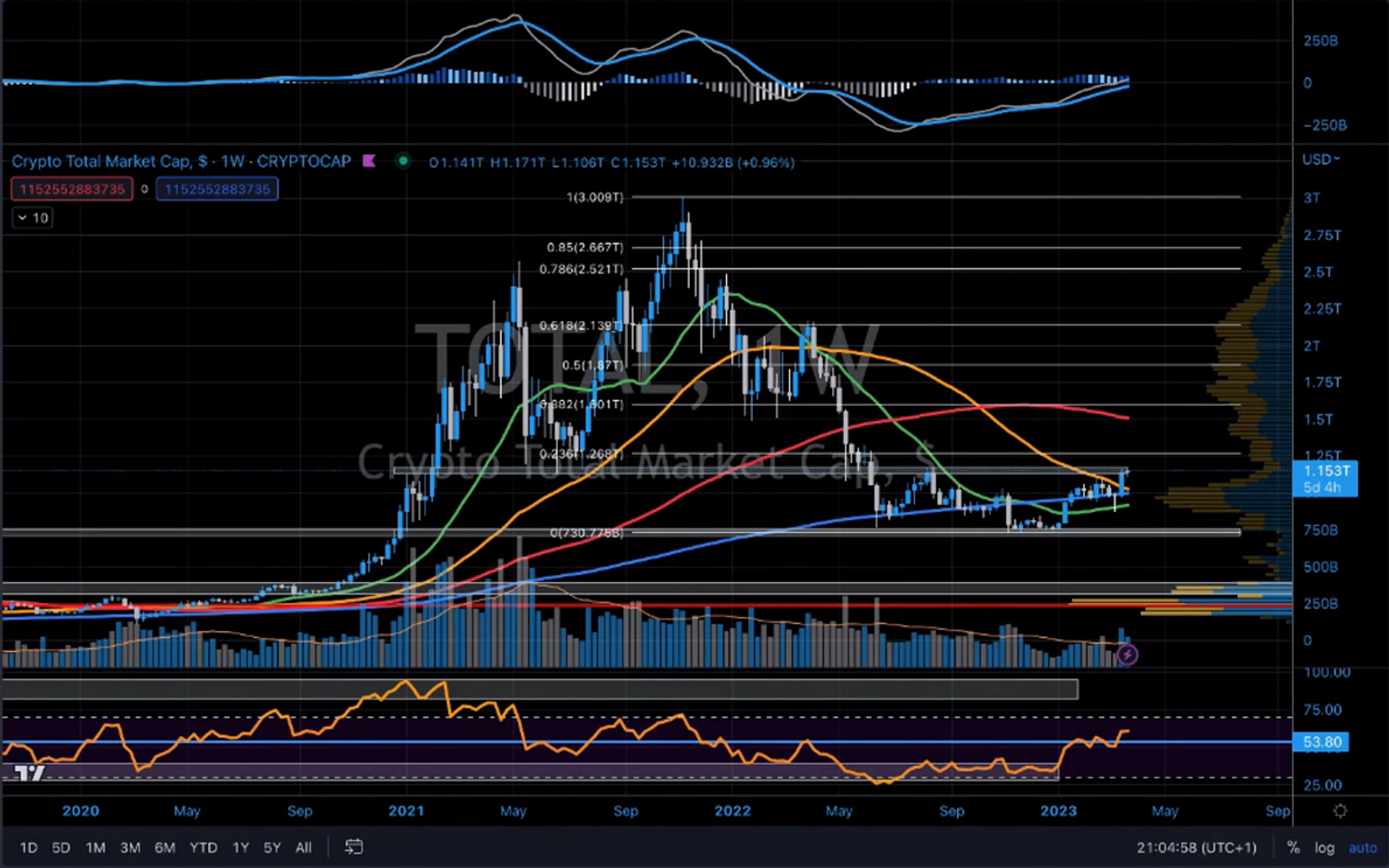Open the USD currency dropdown
The width and height of the screenshot is (1389, 868).
click(x=1321, y=159)
